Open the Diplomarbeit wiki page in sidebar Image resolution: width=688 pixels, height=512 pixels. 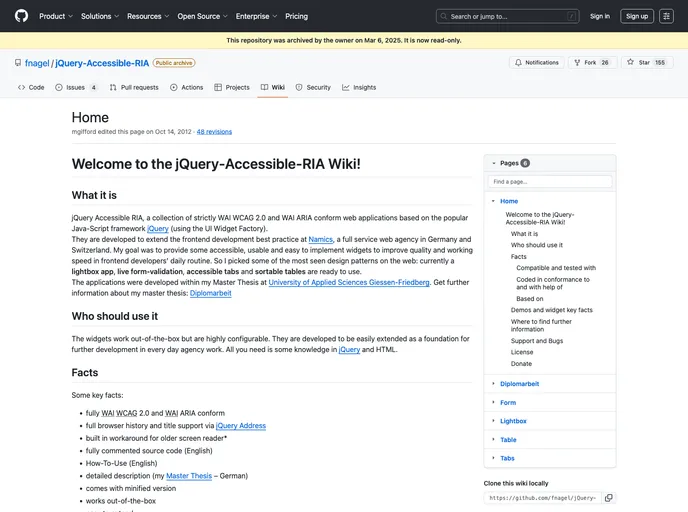[x=520, y=384]
